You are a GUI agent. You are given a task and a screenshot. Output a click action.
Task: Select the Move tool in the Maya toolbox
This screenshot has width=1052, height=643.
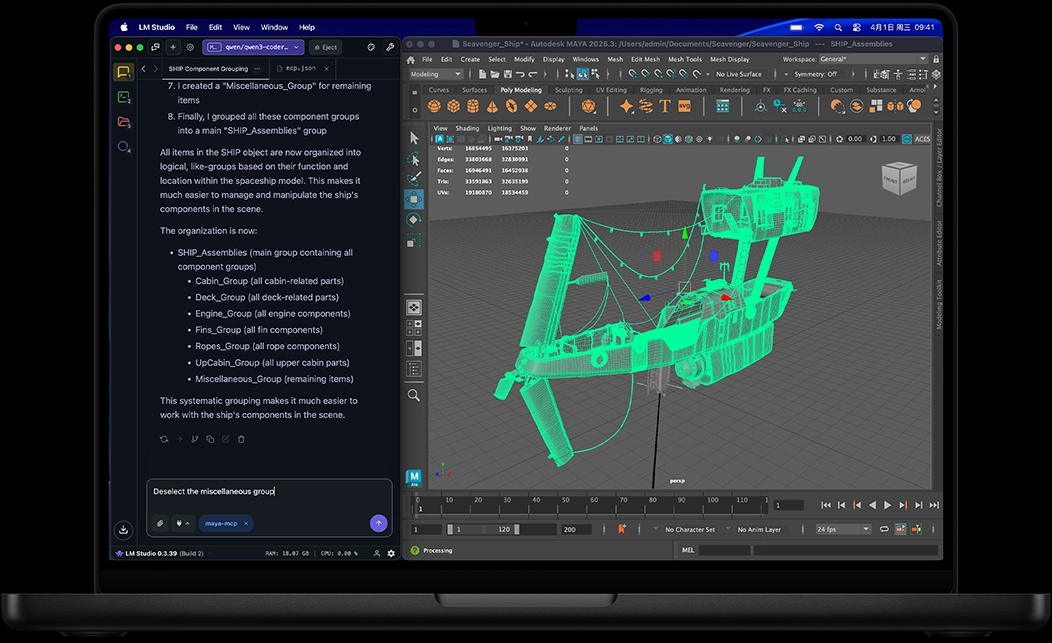coord(414,199)
